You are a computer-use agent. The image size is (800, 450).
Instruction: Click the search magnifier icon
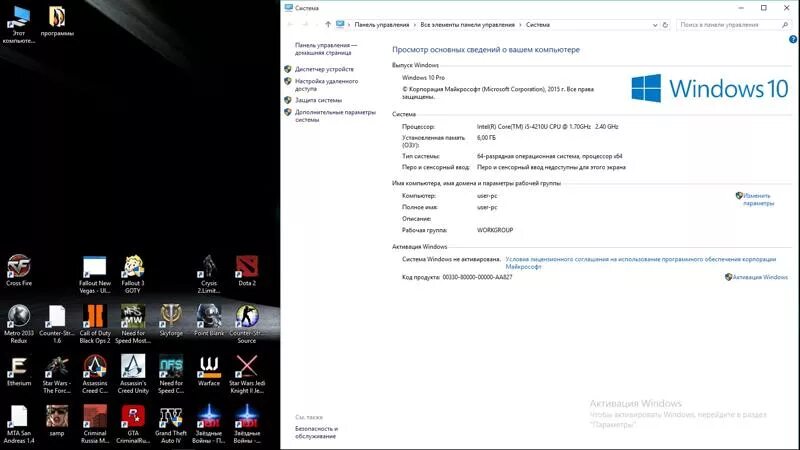point(785,24)
